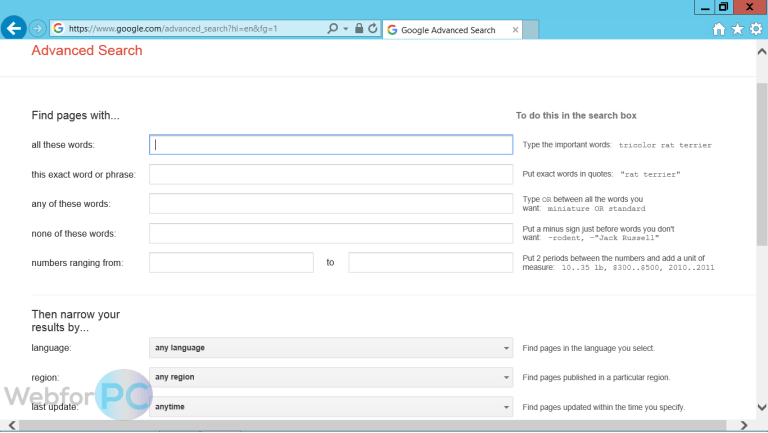Click the 'this exact word or phrase' field
Image resolution: width=768 pixels, height=433 pixels.
pos(331,174)
